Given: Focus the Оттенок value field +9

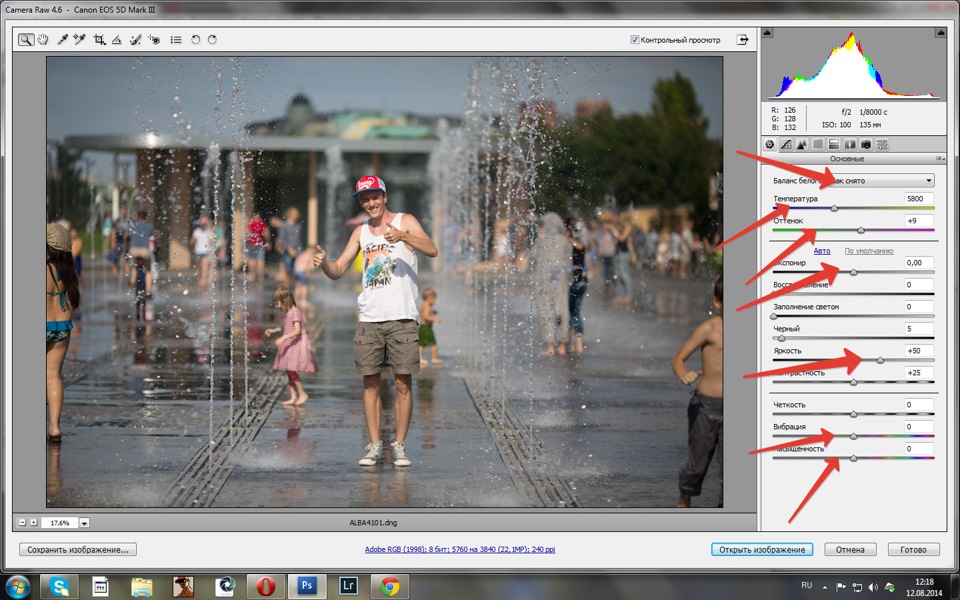Looking at the screenshot, I should [x=919, y=220].
